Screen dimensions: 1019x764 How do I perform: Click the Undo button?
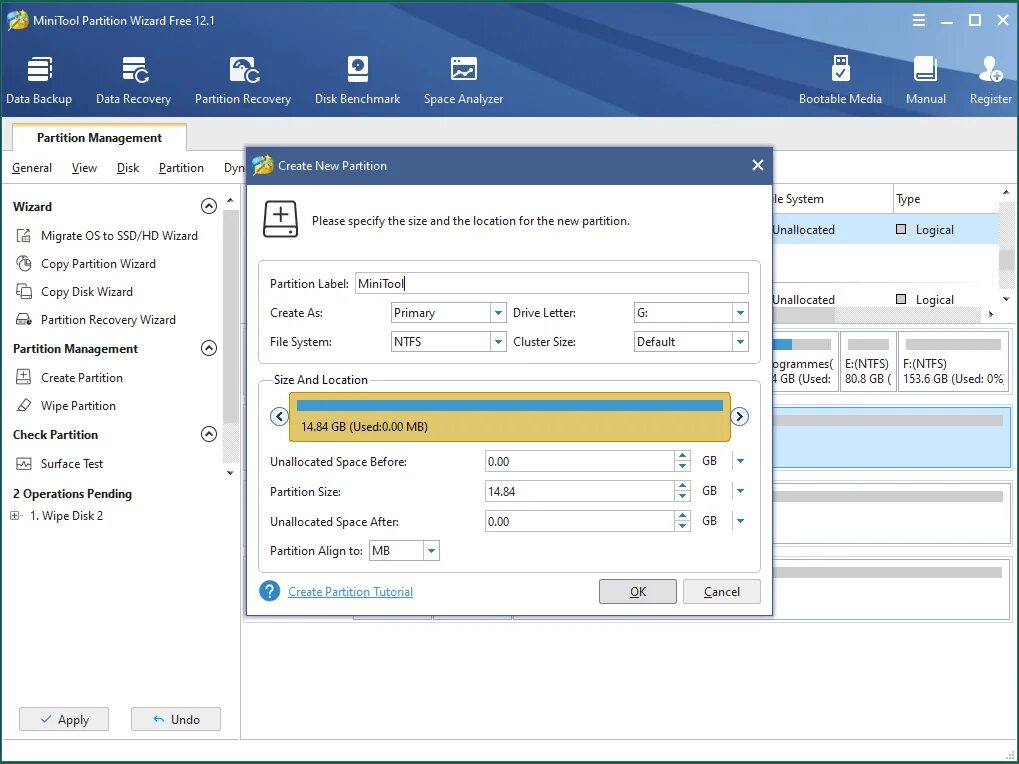(175, 719)
